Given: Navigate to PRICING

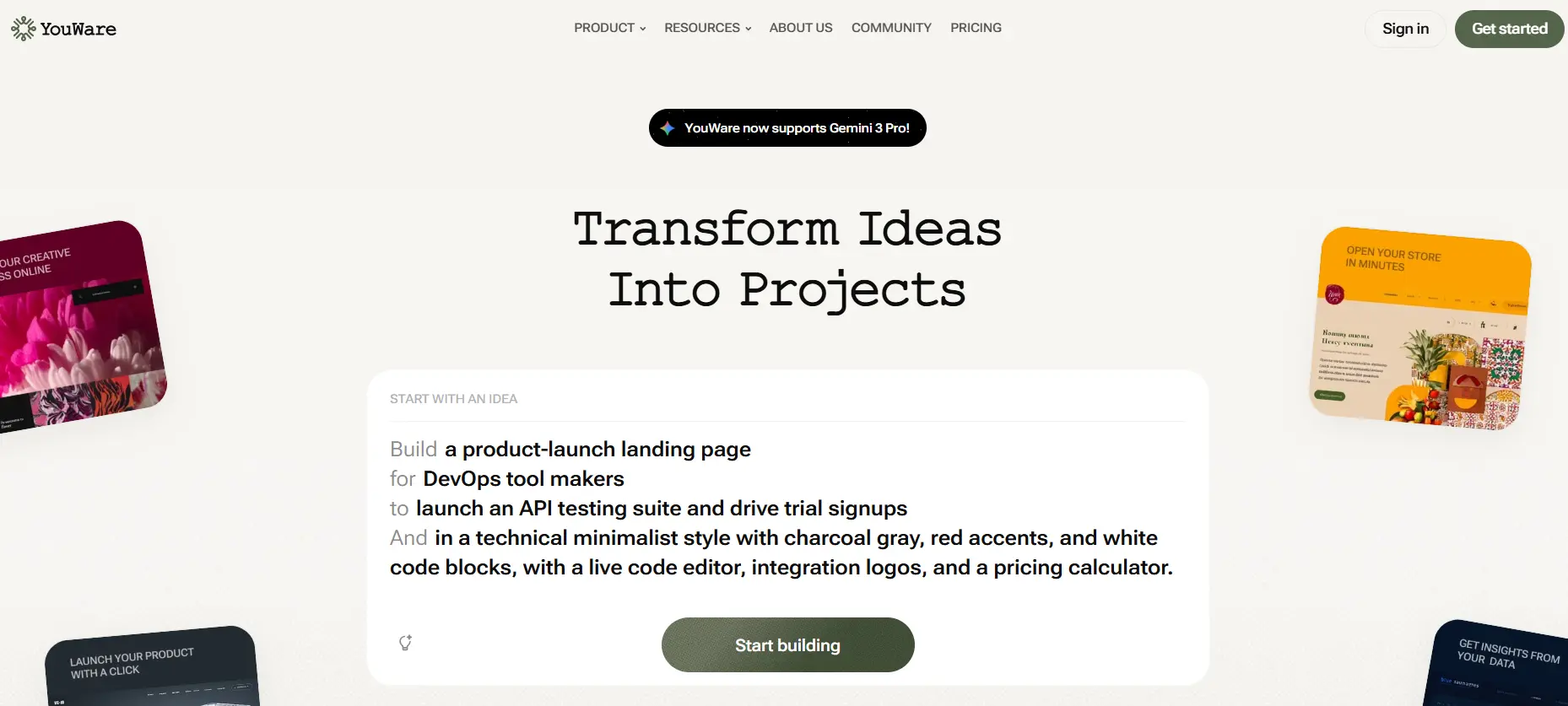Looking at the screenshot, I should pyautogui.click(x=976, y=28).
